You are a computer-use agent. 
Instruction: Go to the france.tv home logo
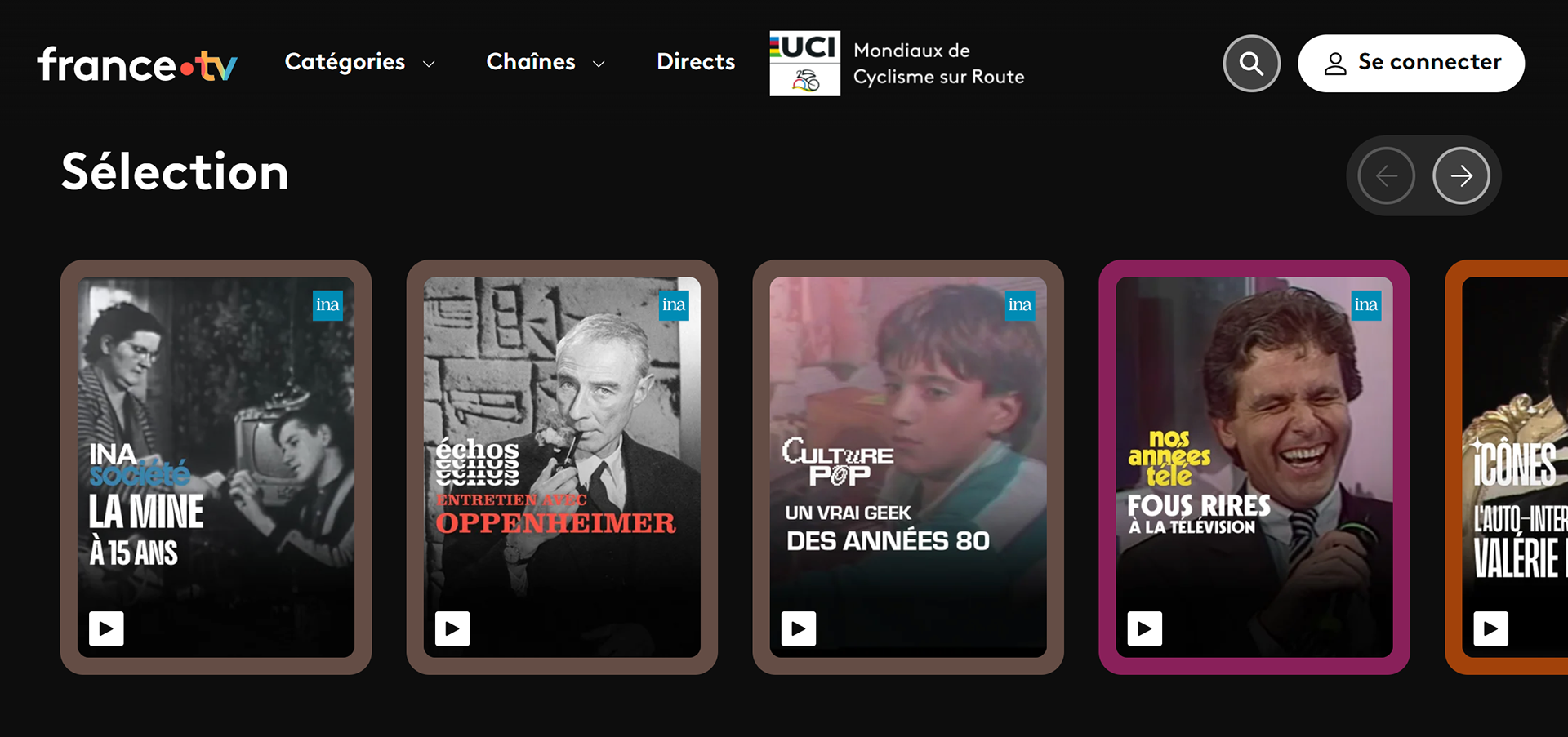coord(137,64)
